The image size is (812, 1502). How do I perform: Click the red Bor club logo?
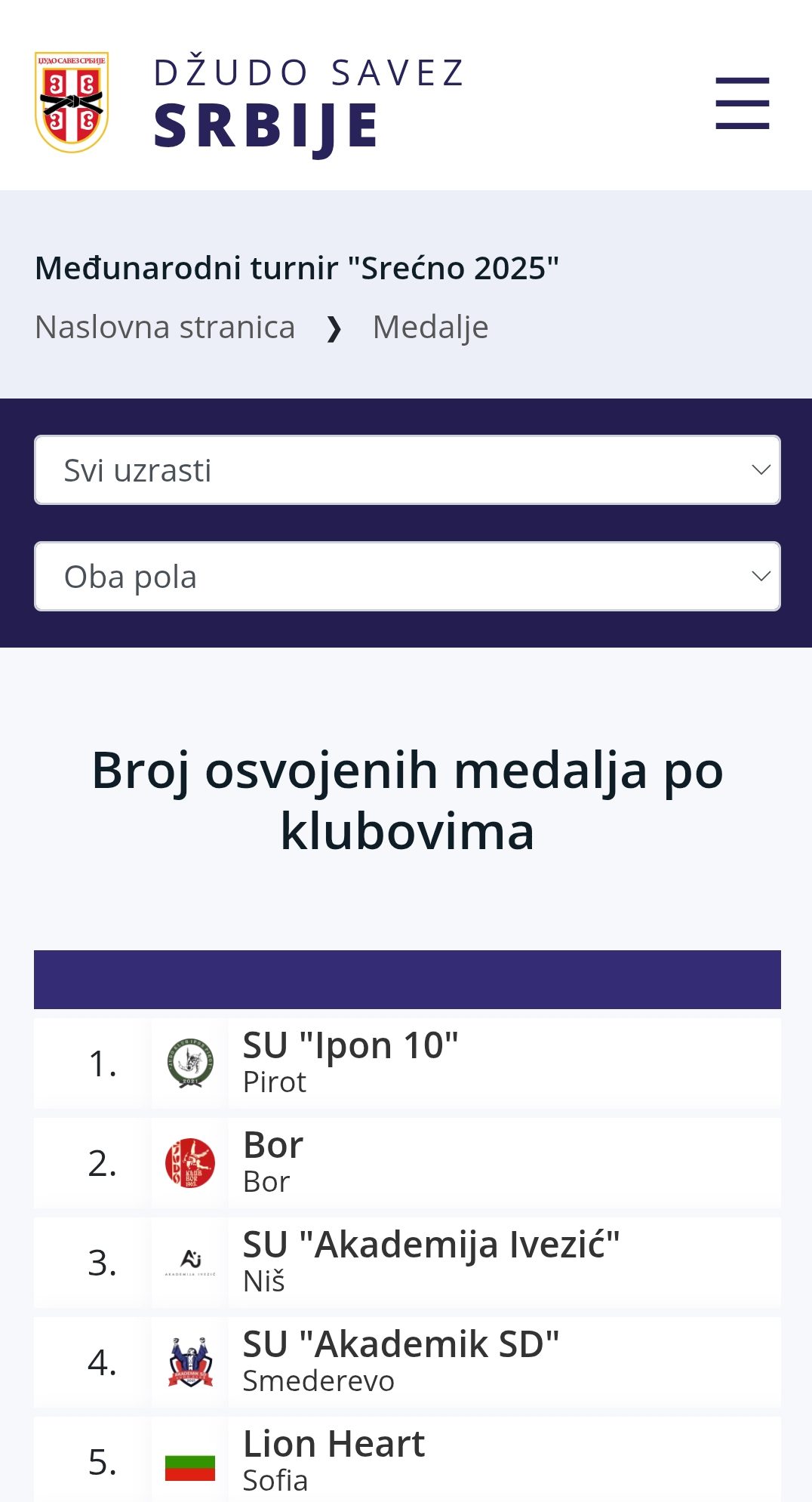(x=190, y=1162)
